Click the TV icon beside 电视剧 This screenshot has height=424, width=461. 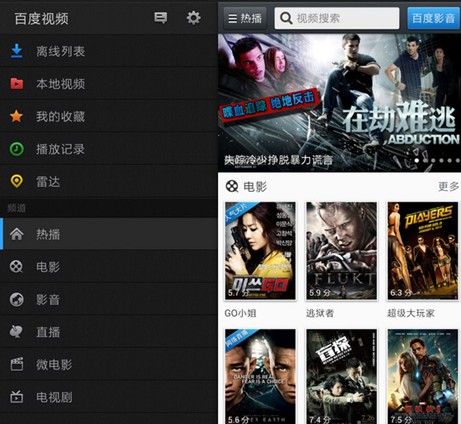16,397
